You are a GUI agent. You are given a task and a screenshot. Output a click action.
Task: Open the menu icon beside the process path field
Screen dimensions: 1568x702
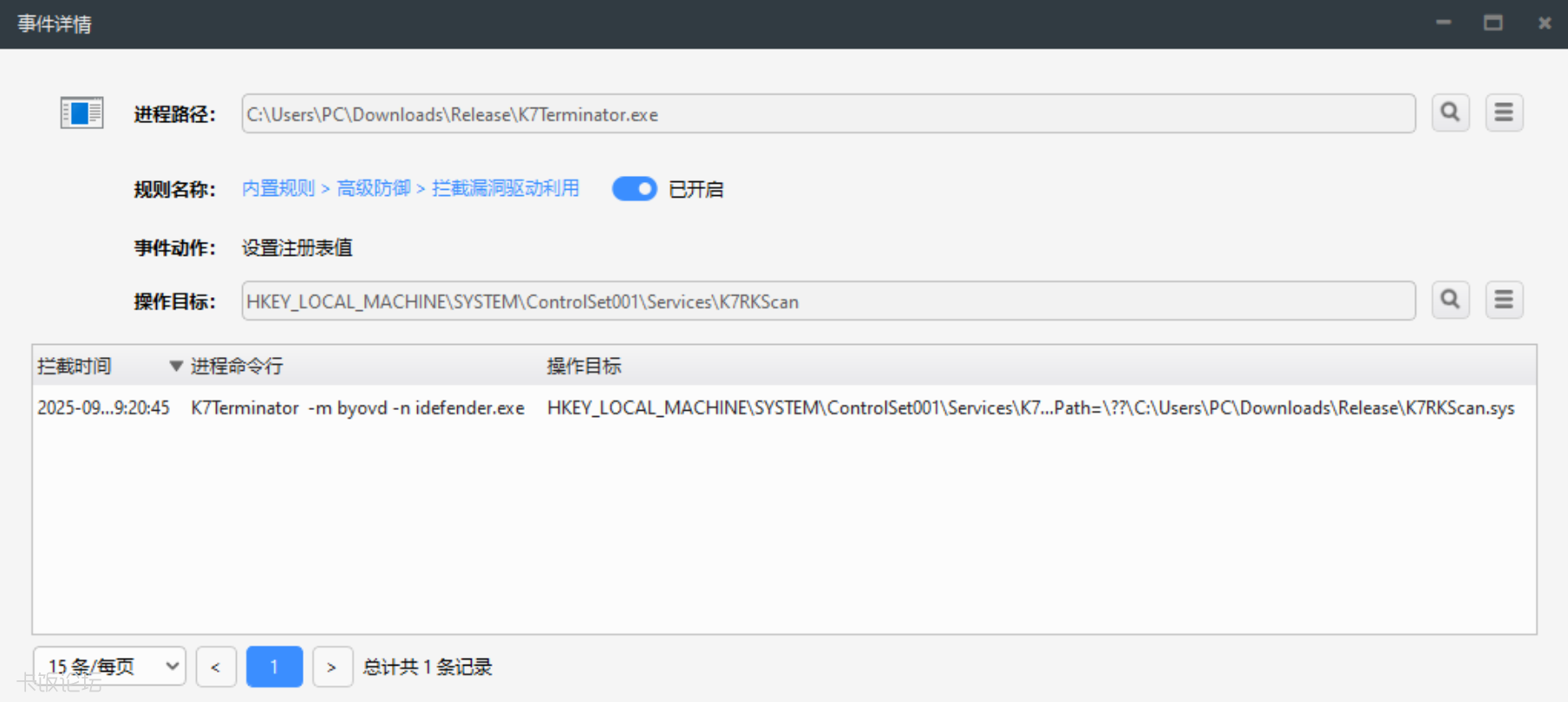pyautogui.click(x=1504, y=113)
